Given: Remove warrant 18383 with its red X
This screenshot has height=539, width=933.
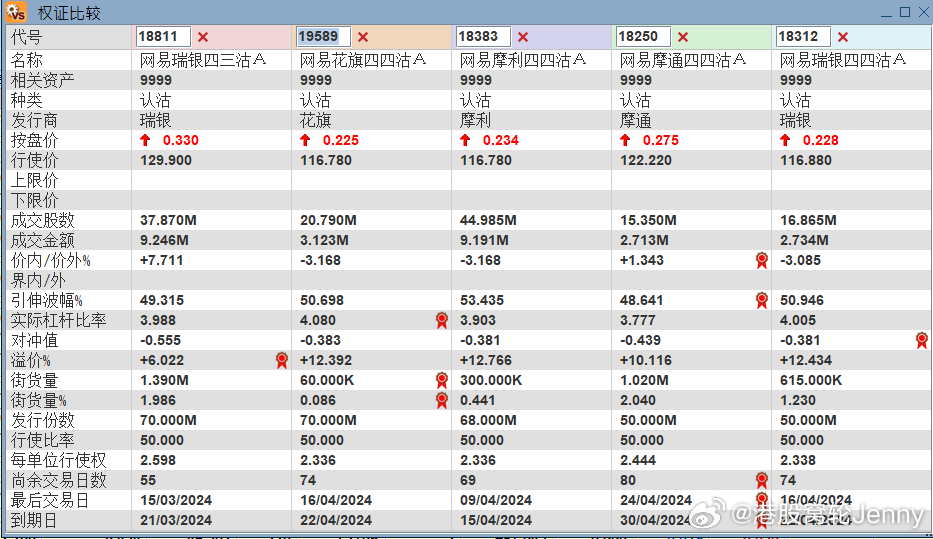Looking at the screenshot, I should [x=523, y=37].
